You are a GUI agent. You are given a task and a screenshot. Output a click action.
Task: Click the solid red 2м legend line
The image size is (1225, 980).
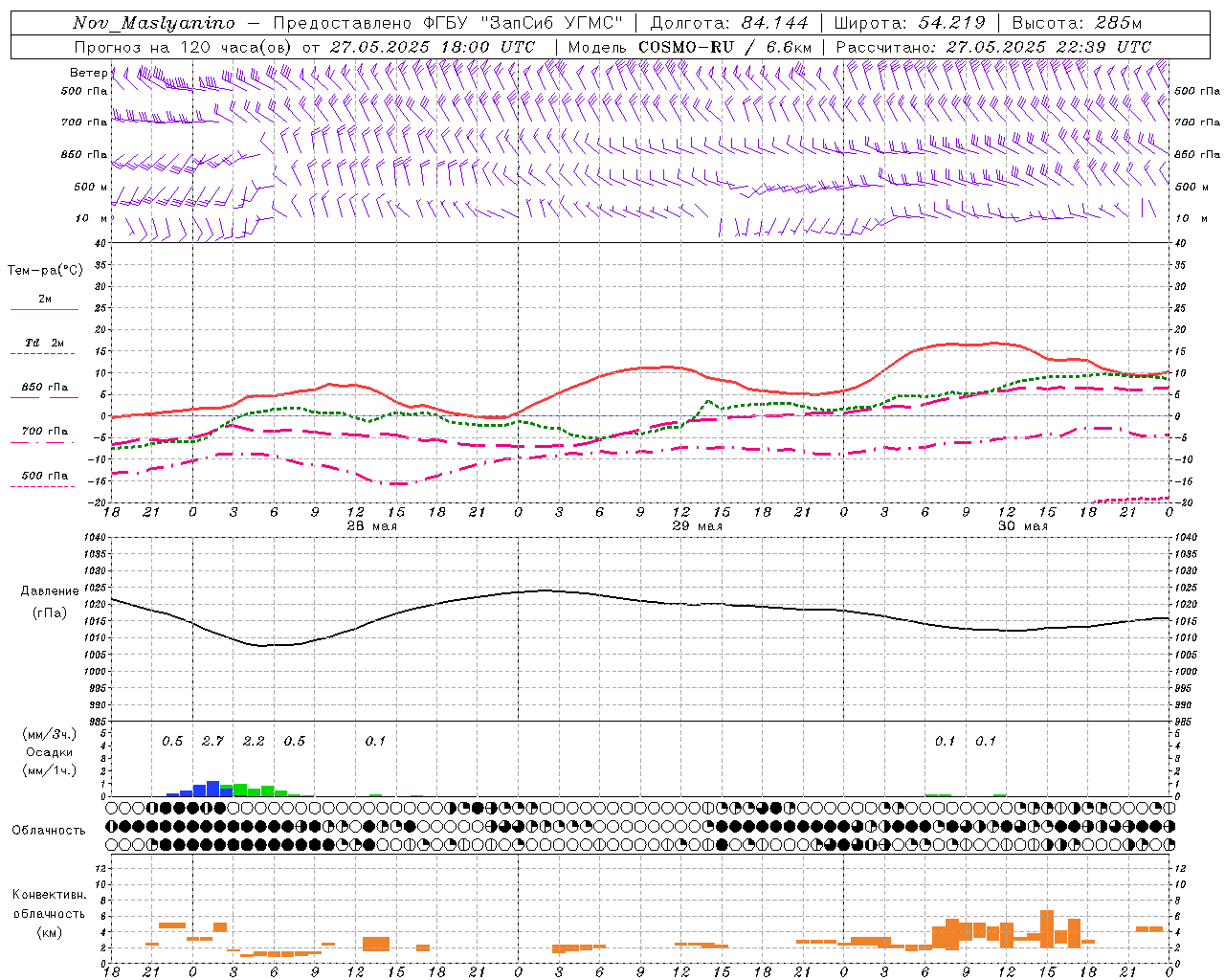coord(44,309)
